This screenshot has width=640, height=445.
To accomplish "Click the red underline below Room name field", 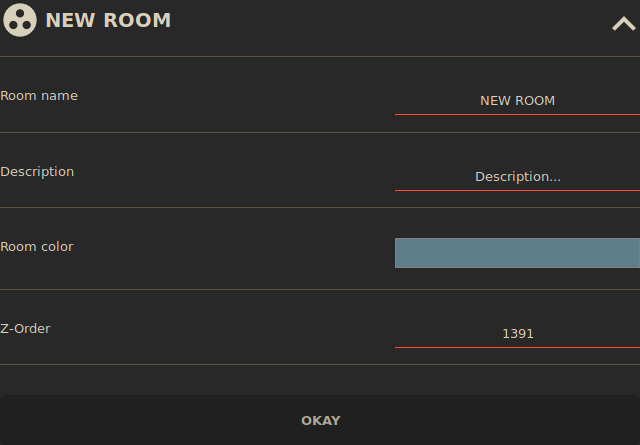I will [x=517, y=114].
